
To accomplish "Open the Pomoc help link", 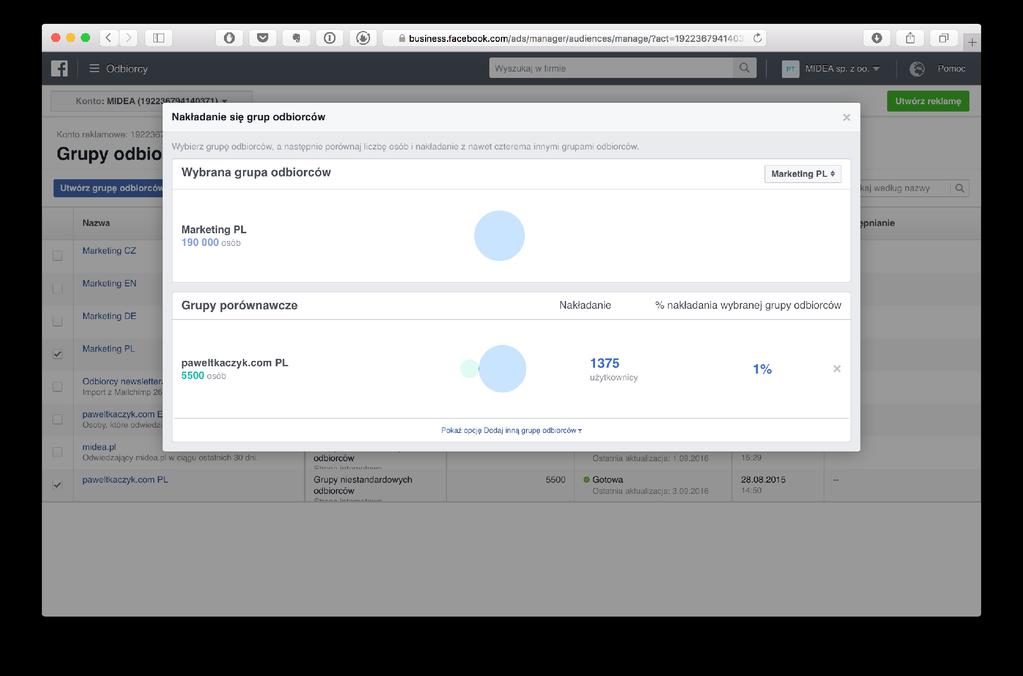I will (x=951, y=69).
